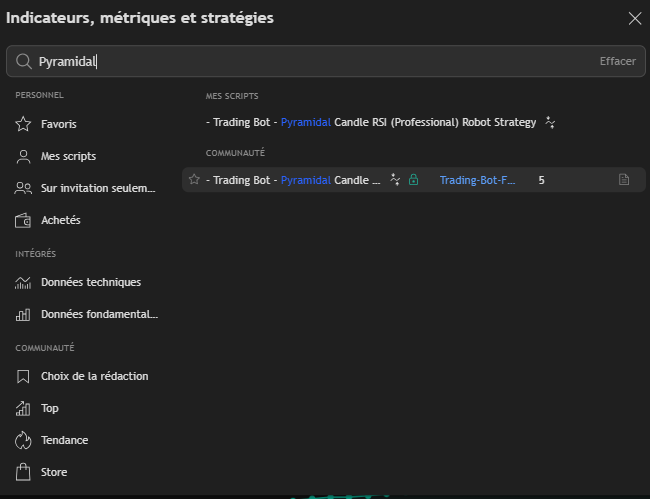Toggle the favorite star on the community Trading Bot script
The height and width of the screenshot is (499, 650).
pos(195,180)
